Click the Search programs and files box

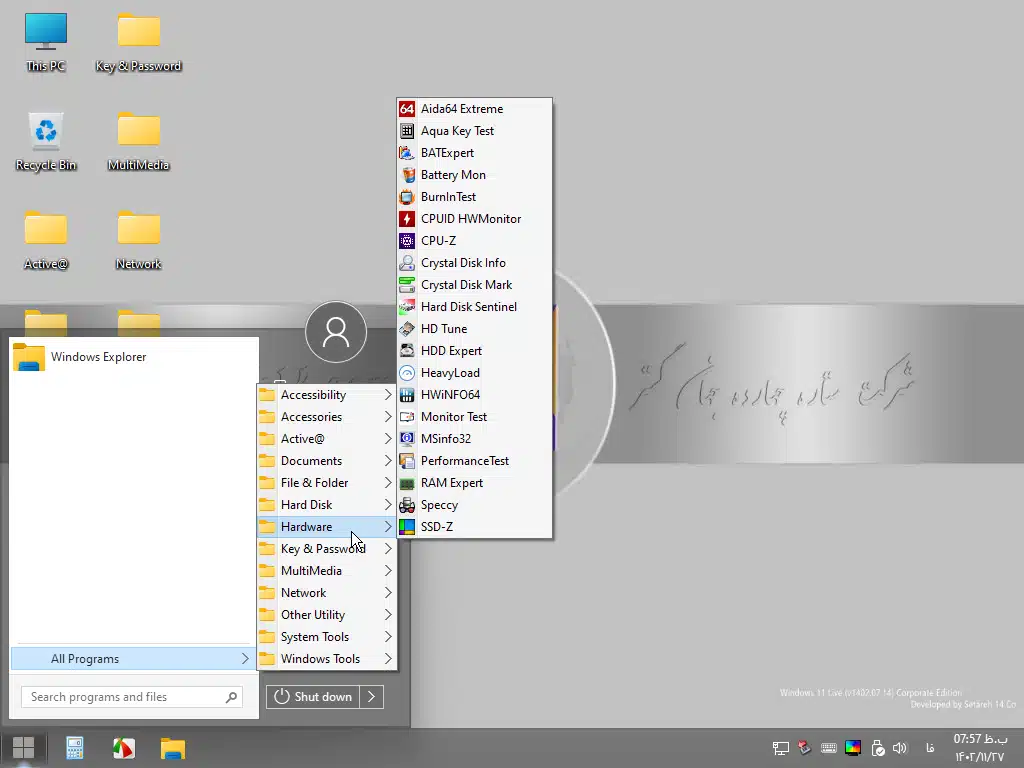tap(125, 697)
